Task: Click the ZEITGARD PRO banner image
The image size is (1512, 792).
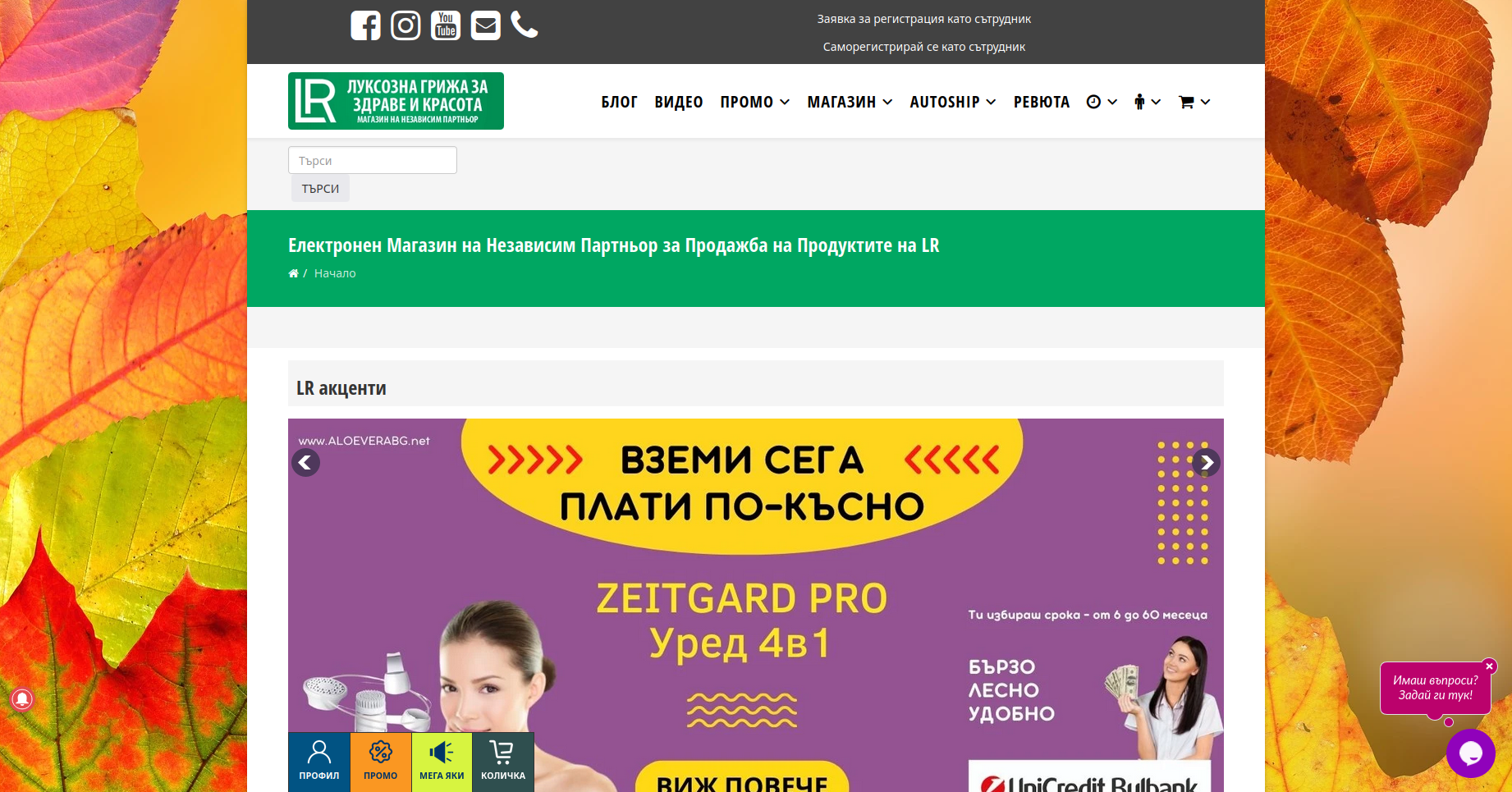Action: 755,605
